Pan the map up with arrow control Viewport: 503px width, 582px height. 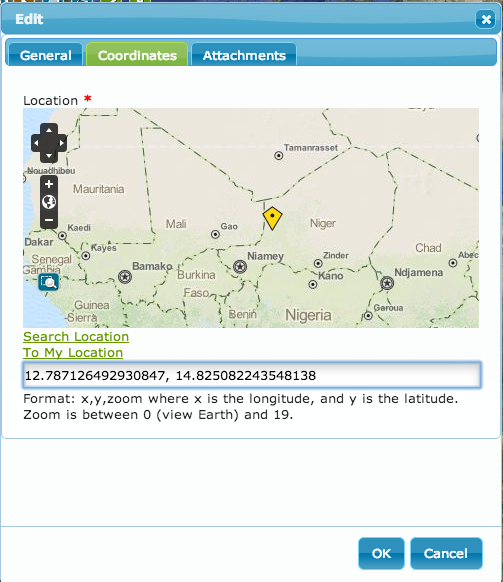49,130
